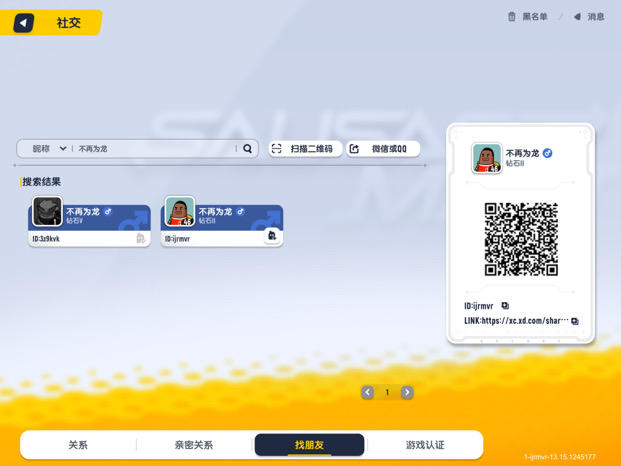Expand the 昵称 search type dropdown
The height and width of the screenshot is (466, 621).
point(49,149)
